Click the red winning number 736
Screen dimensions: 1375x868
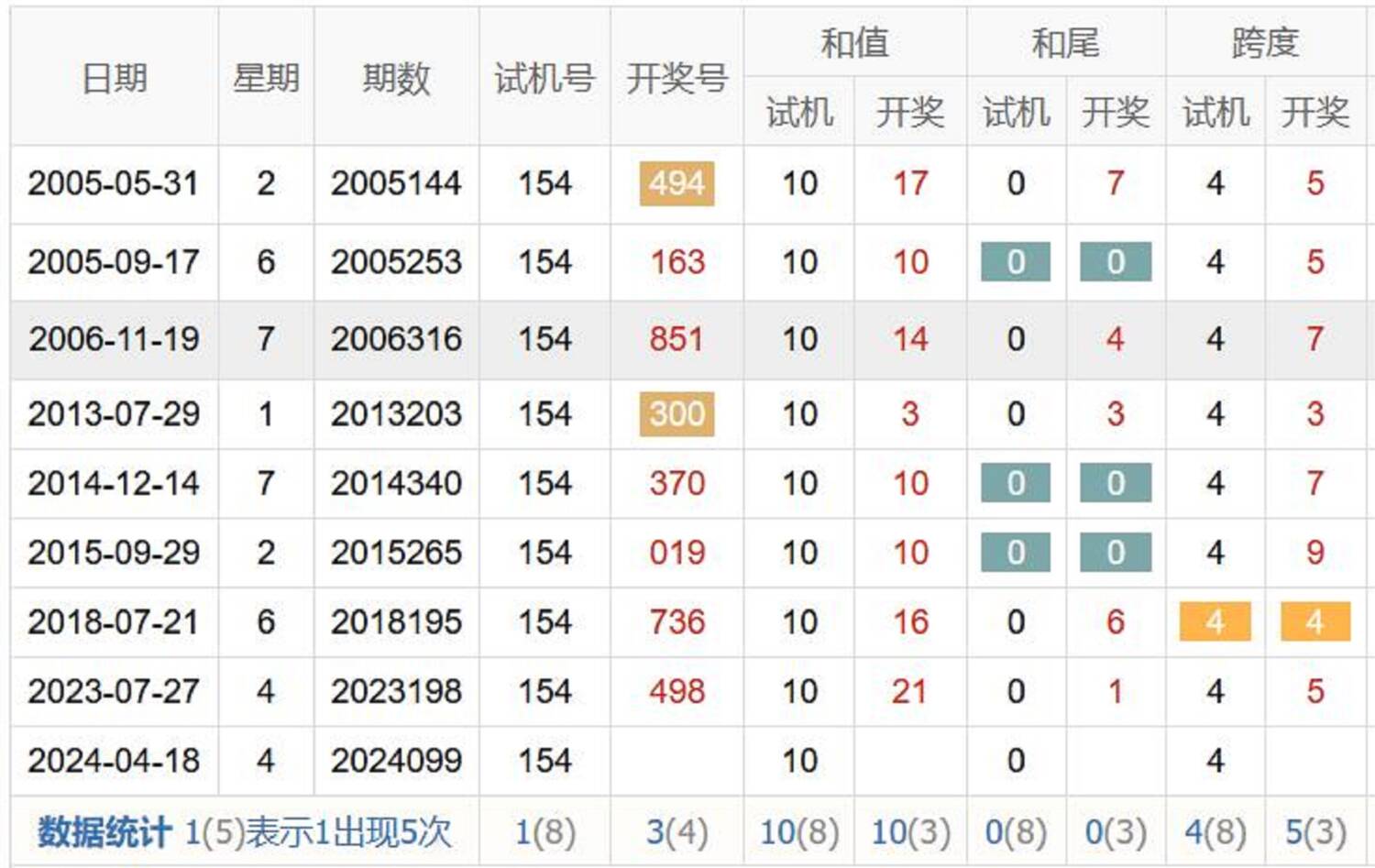click(676, 622)
